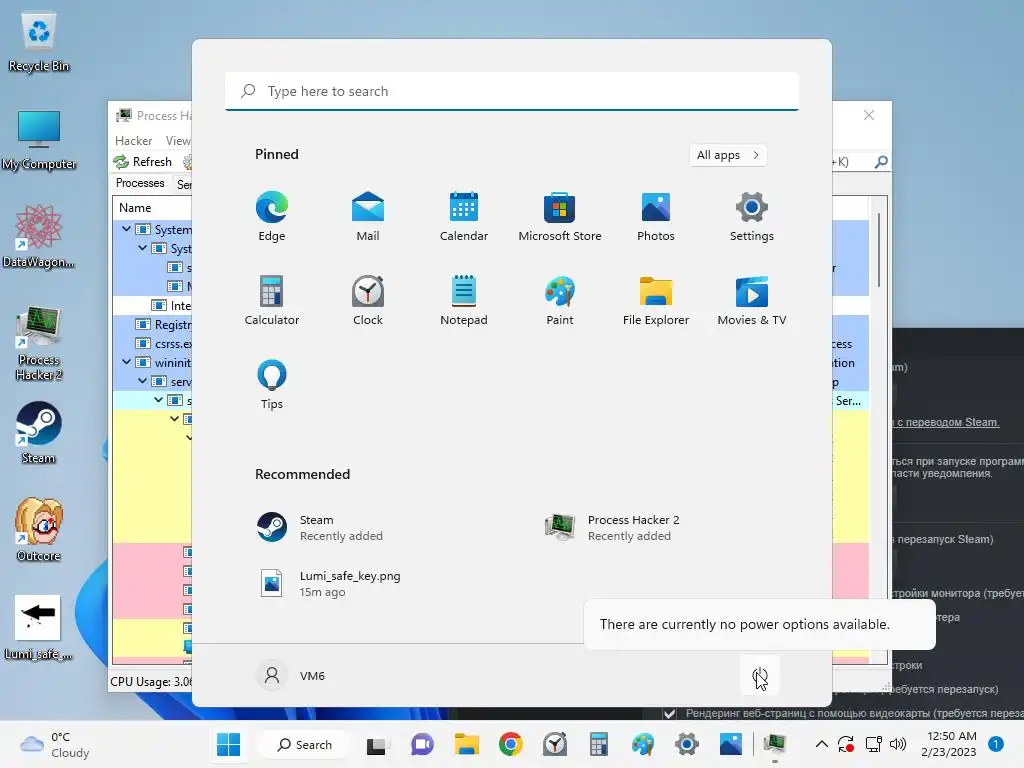The height and width of the screenshot is (768, 1024).
Task: Close the Process Hacker window
Action: (869, 115)
